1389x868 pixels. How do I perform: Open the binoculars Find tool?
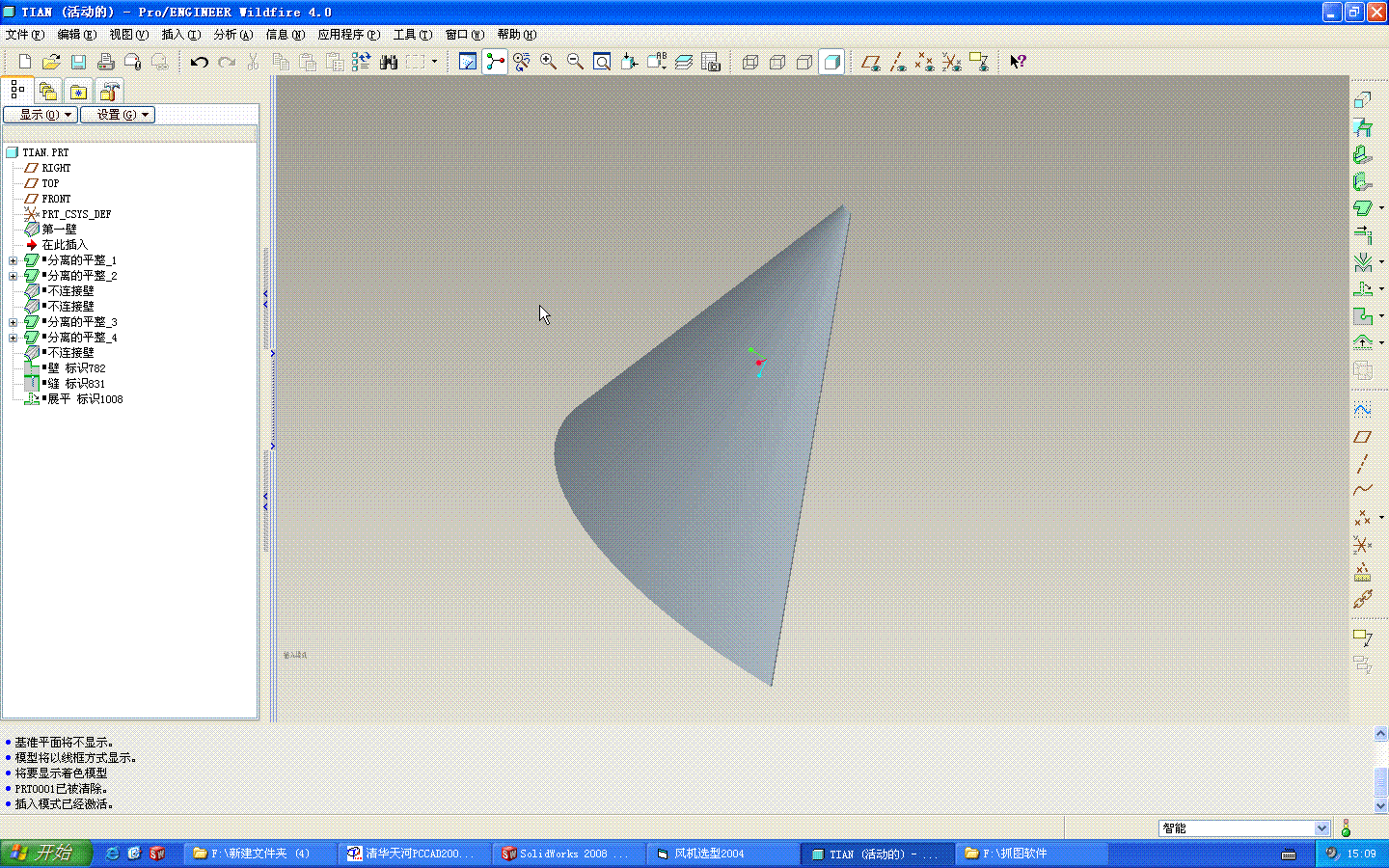(x=389, y=62)
